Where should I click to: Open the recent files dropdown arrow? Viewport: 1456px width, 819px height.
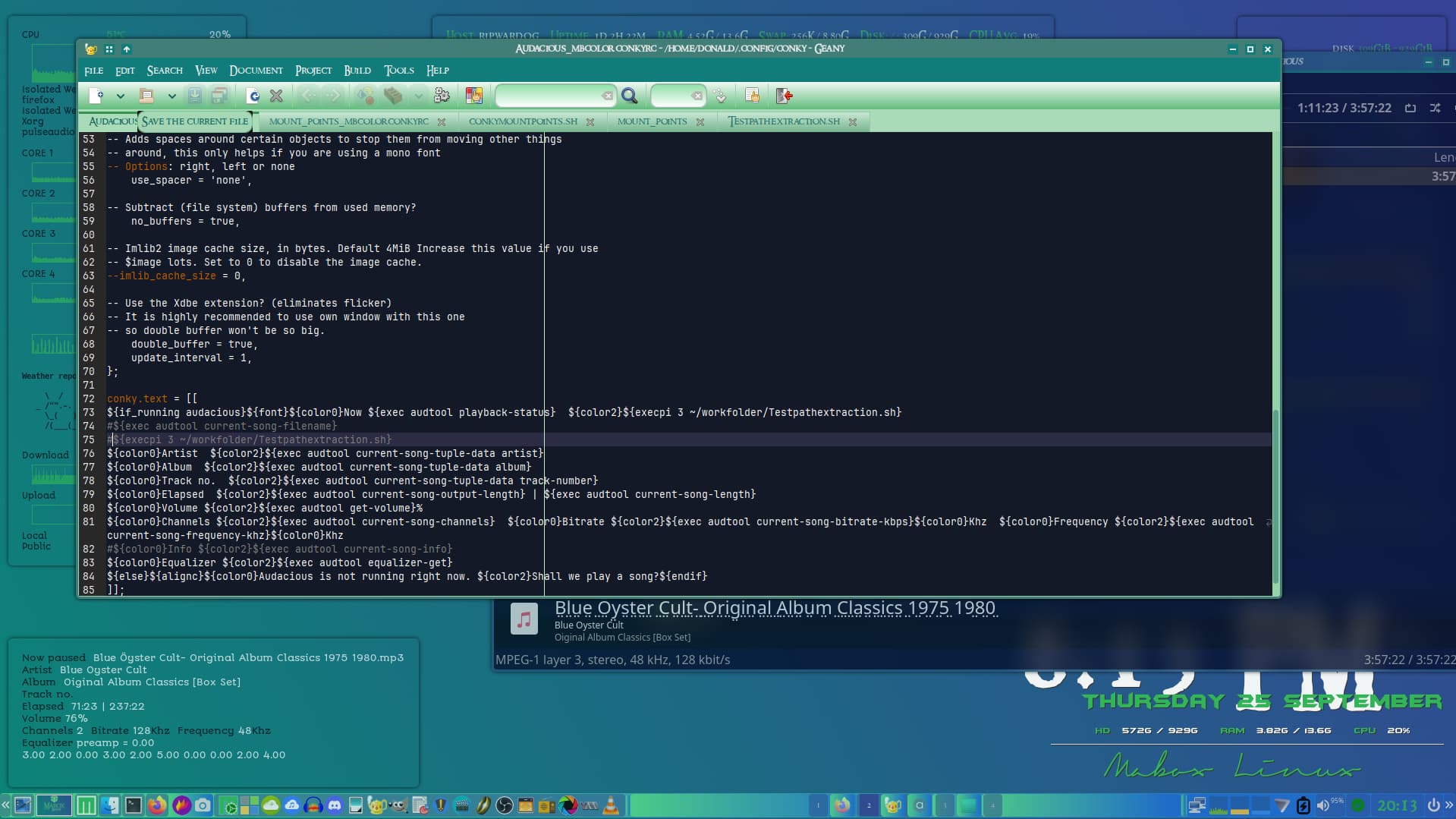(171, 96)
